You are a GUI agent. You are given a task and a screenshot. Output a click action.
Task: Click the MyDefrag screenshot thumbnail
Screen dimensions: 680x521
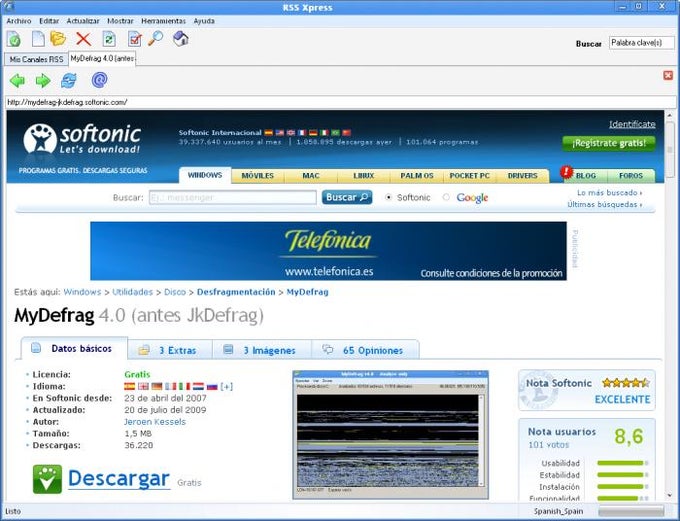point(390,435)
